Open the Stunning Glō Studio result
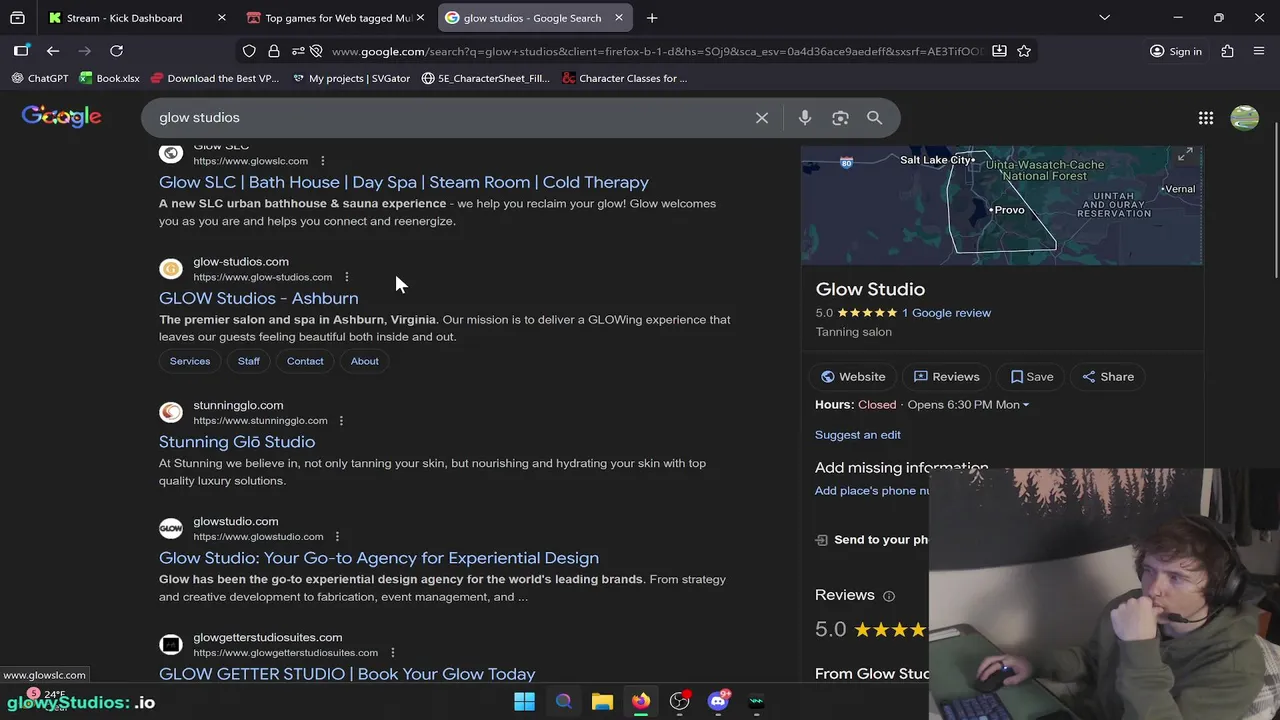Viewport: 1280px width, 720px height. tap(237, 442)
